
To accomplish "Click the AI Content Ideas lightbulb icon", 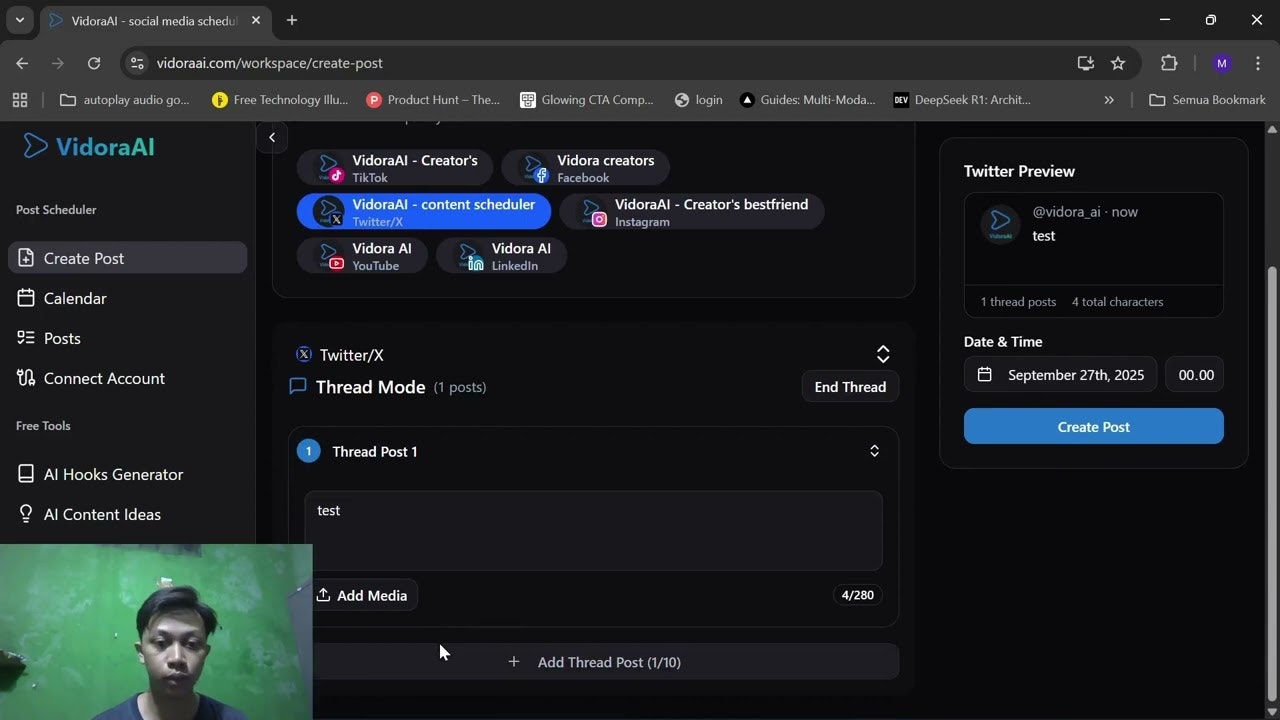I will (x=26, y=514).
